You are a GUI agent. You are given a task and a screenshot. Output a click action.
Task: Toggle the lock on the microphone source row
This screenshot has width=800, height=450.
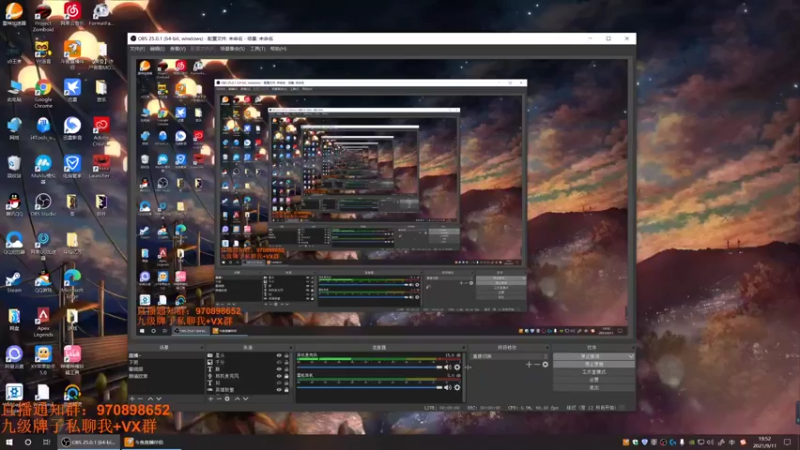coord(286,376)
